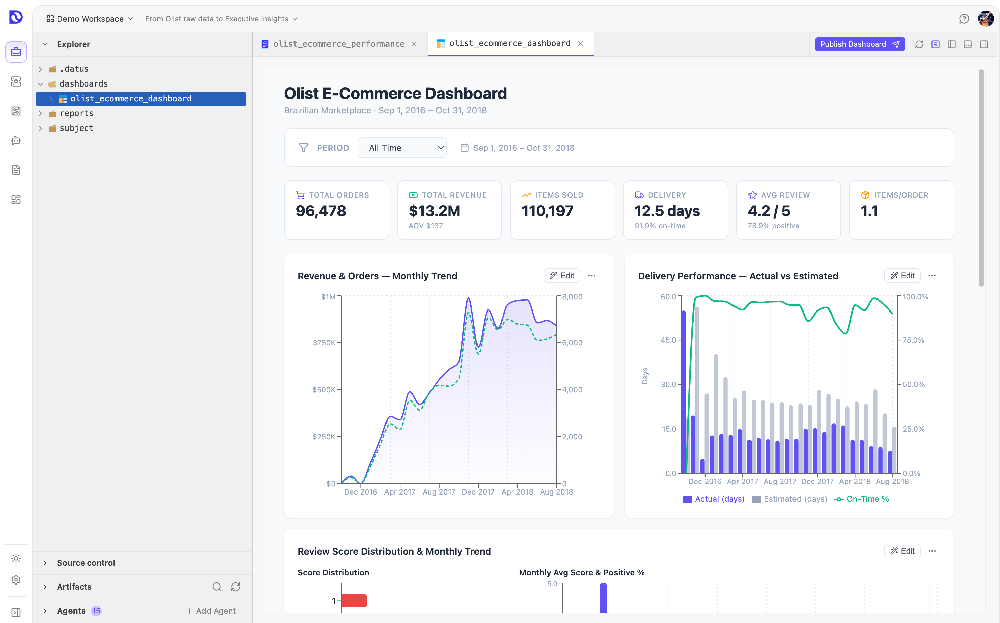This screenshot has height=623, width=1000.
Task: Toggle light theme sun icon in sidebar
Action: tap(16, 559)
